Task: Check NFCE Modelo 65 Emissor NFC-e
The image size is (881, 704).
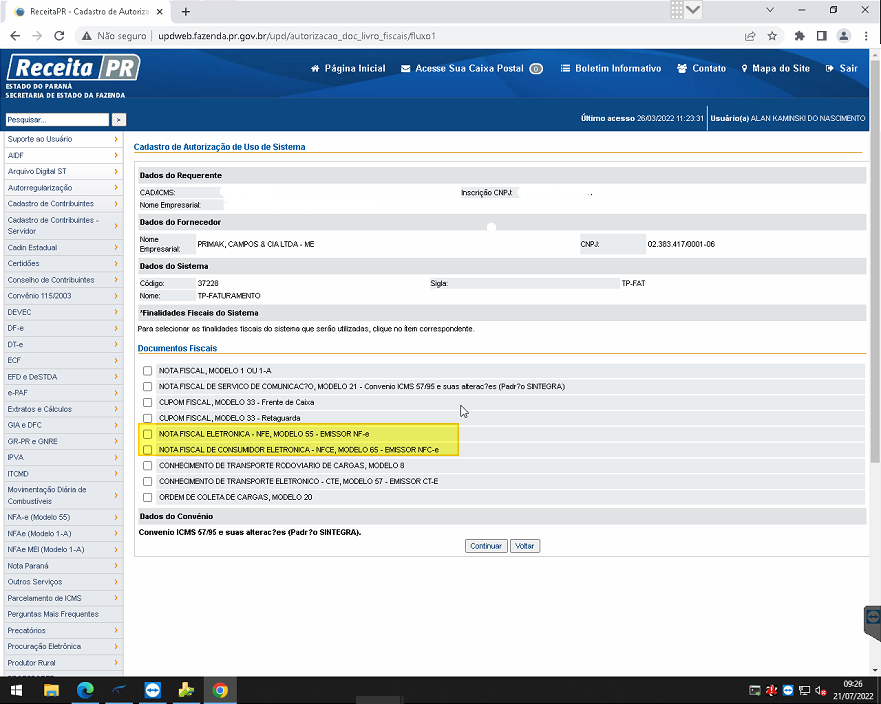Action: pos(147,449)
